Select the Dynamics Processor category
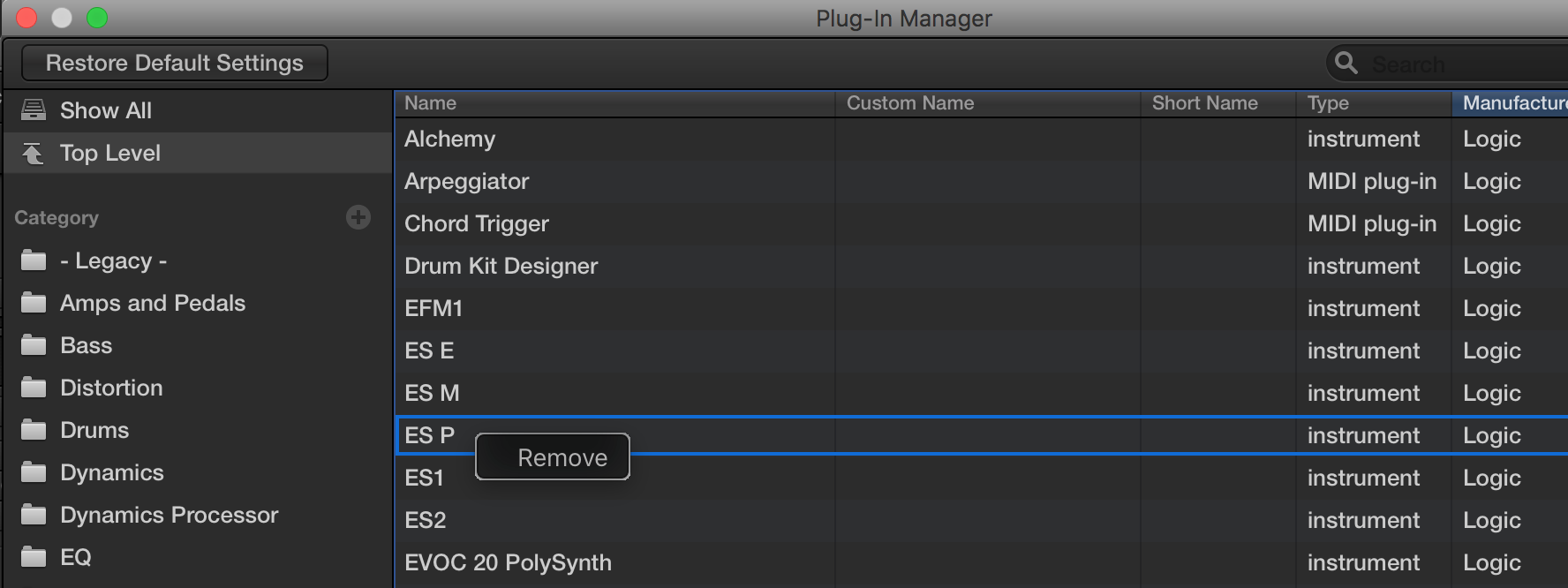Screen dimensions: 1568x588 169,516
